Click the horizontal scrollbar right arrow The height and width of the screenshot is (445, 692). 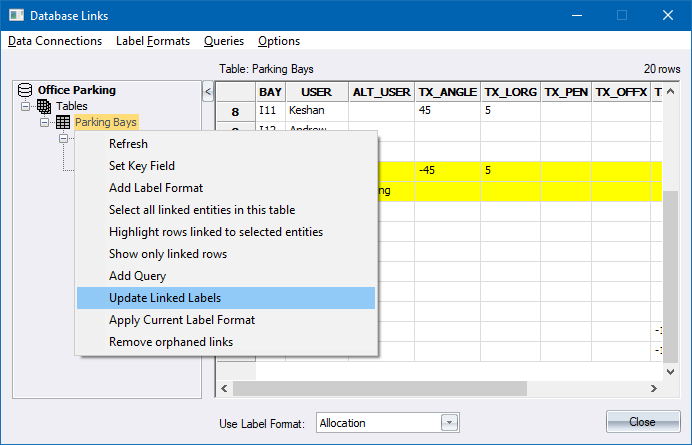654,388
